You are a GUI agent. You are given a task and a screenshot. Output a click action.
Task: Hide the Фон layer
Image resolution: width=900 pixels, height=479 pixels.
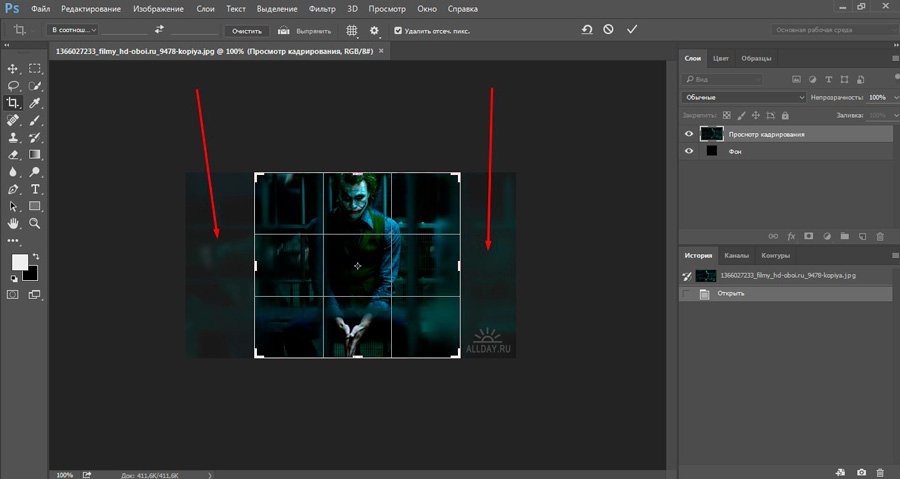(x=689, y=151)
